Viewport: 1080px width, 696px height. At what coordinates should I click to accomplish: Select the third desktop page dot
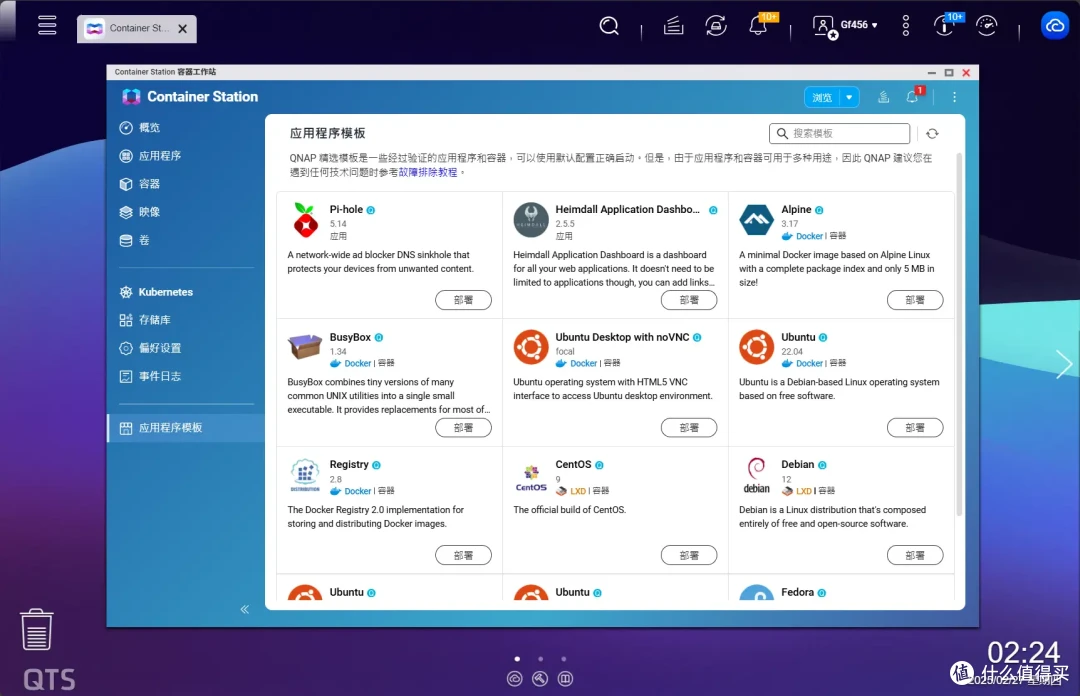563,659
